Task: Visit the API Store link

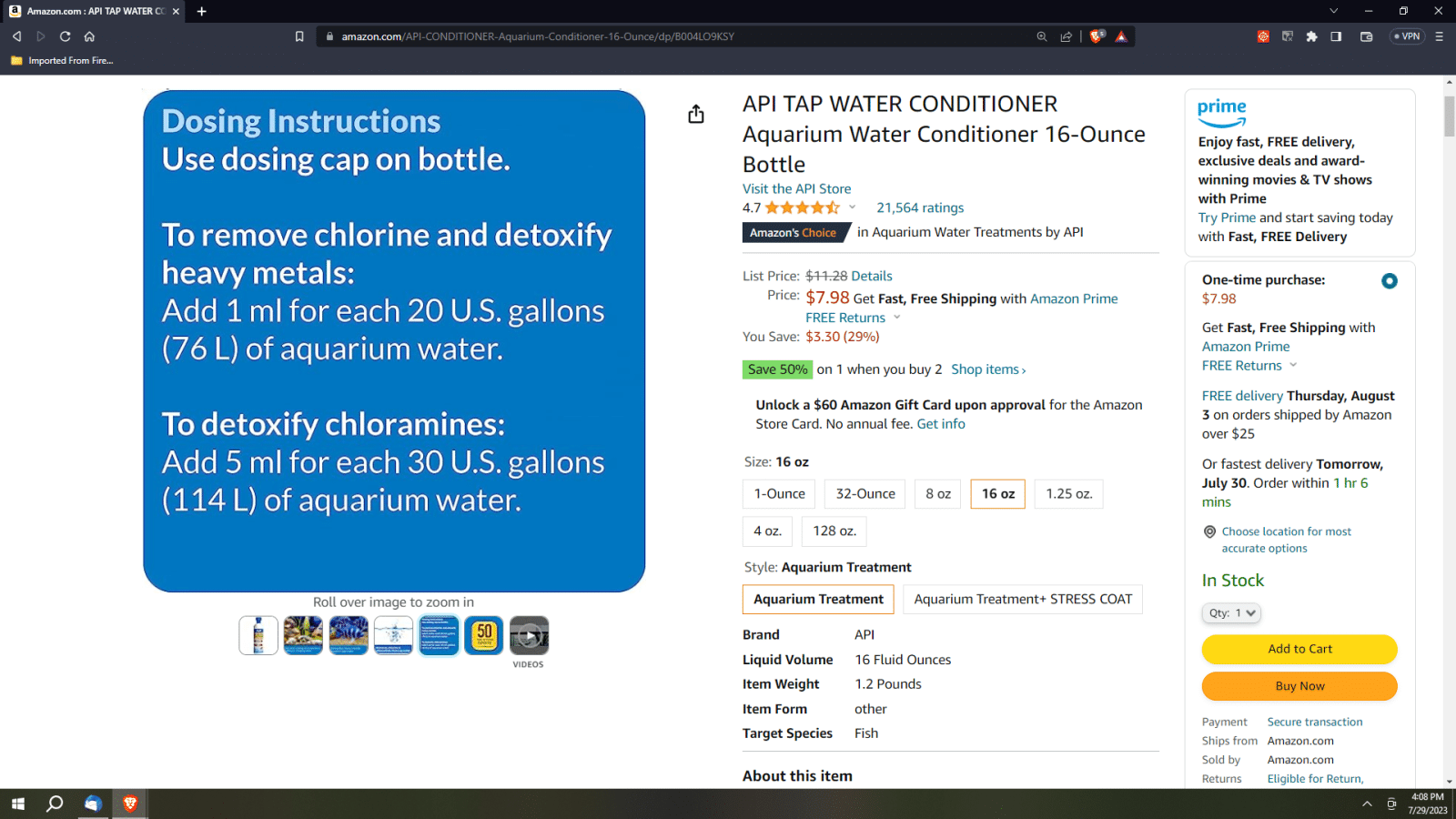Action: (x=796, y=189)
